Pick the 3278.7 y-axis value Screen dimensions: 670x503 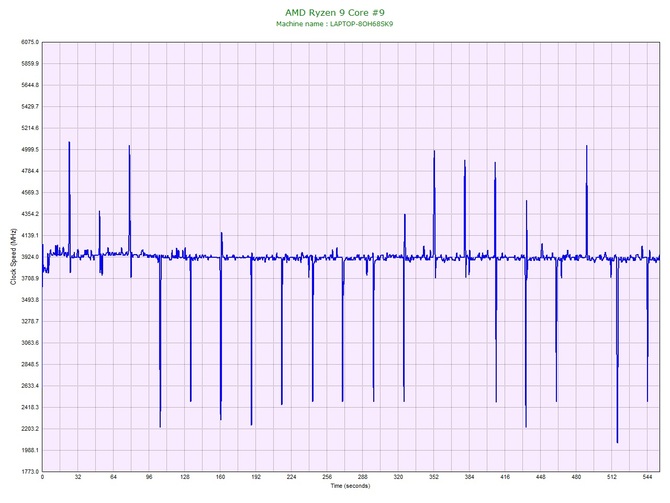30,321
